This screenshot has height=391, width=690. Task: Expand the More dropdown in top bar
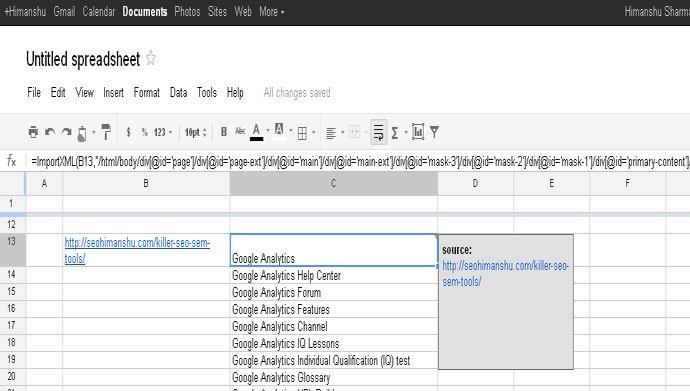tap(272, 11)
